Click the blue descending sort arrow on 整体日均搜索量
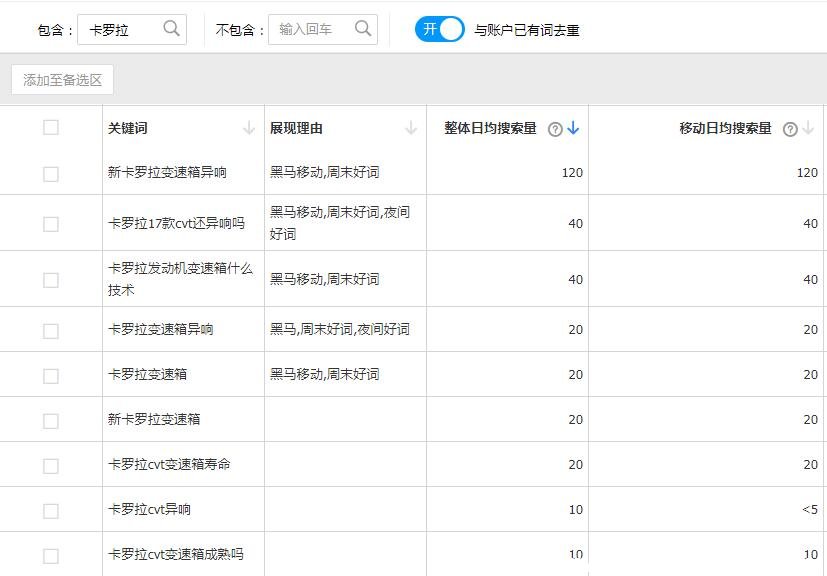827x576 pixels. 574,127
